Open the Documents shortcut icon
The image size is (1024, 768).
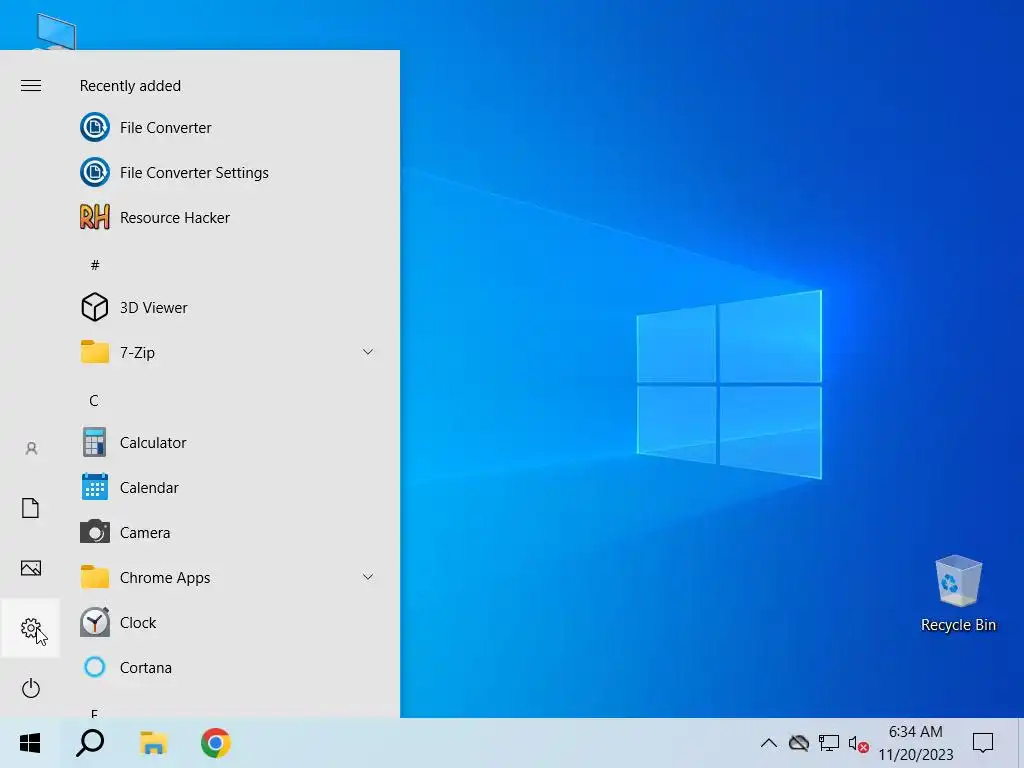31,508
